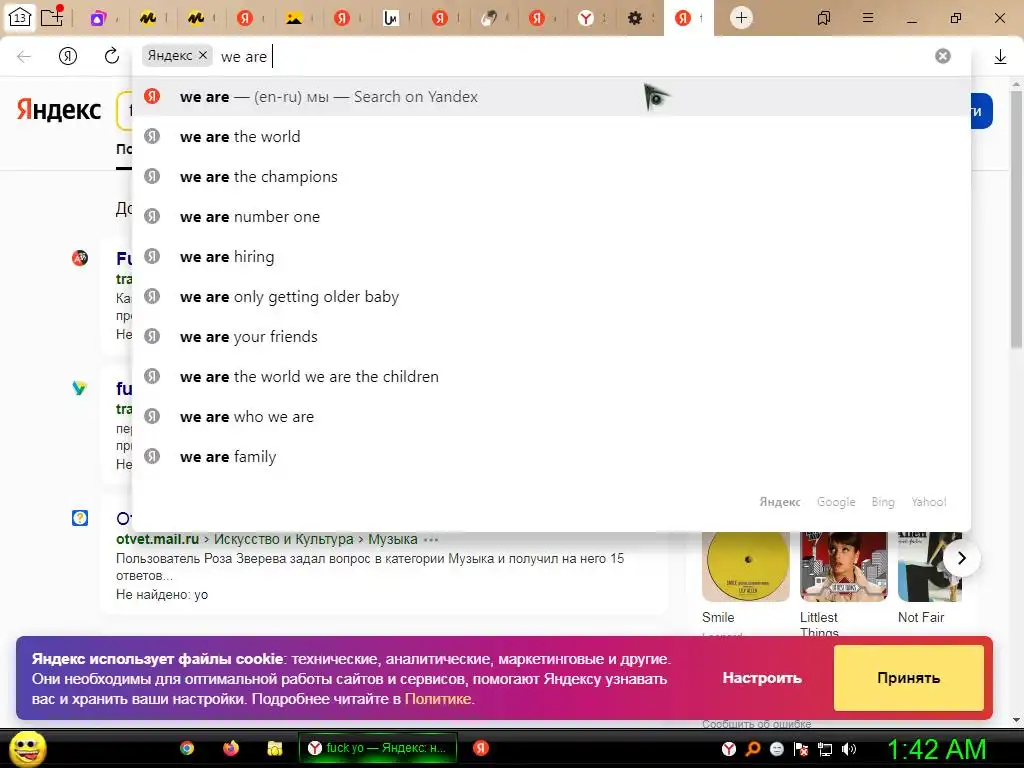
Task: Reload the current page
Action: tap(112, 56)
